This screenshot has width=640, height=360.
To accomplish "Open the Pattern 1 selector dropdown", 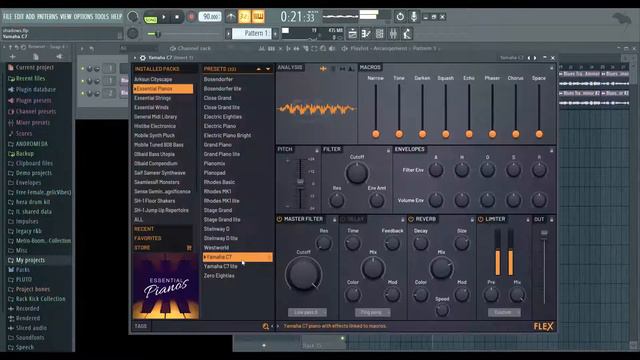I will [x=252, y=33].
